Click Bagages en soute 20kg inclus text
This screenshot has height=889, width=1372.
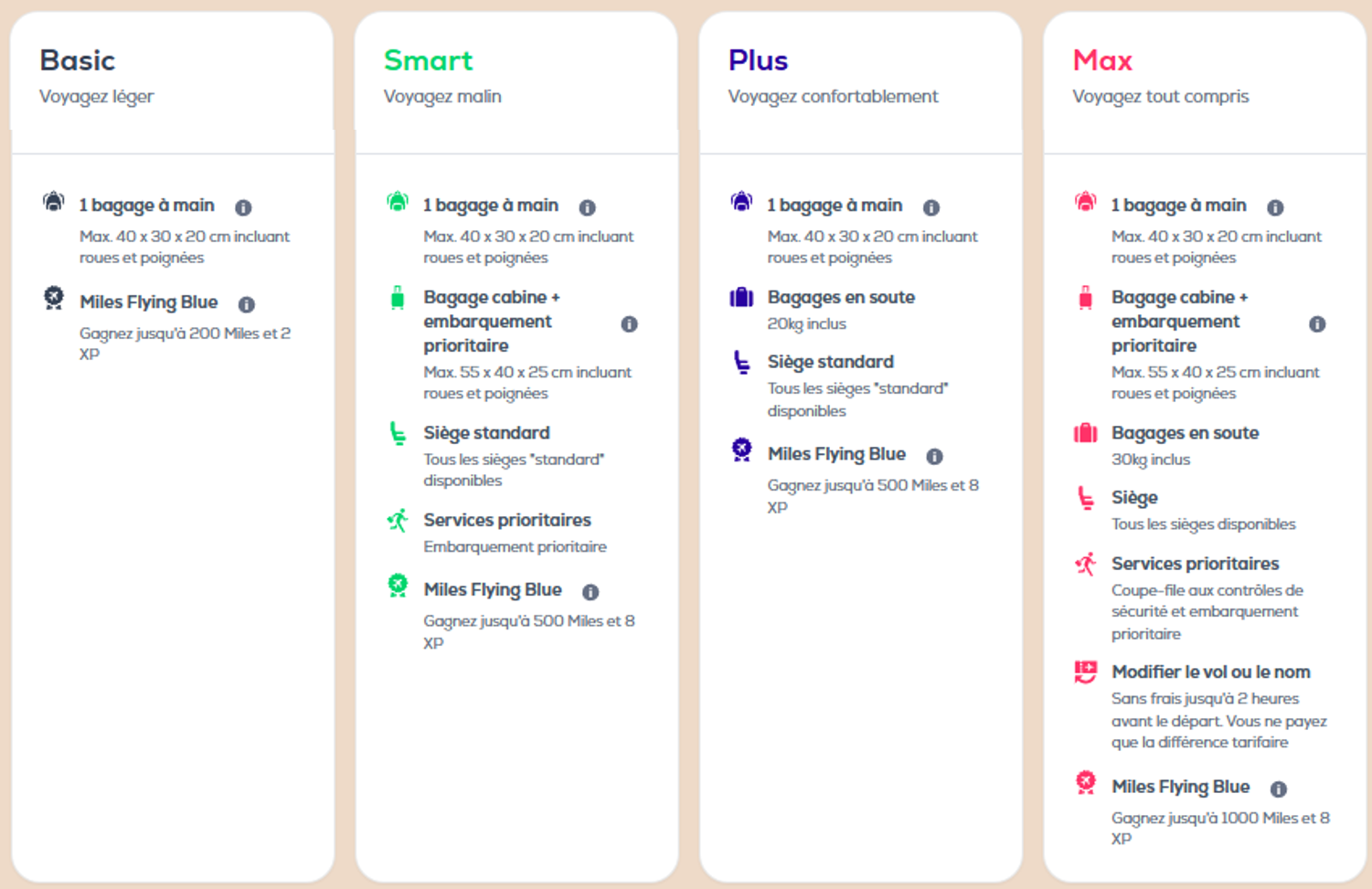841,310
